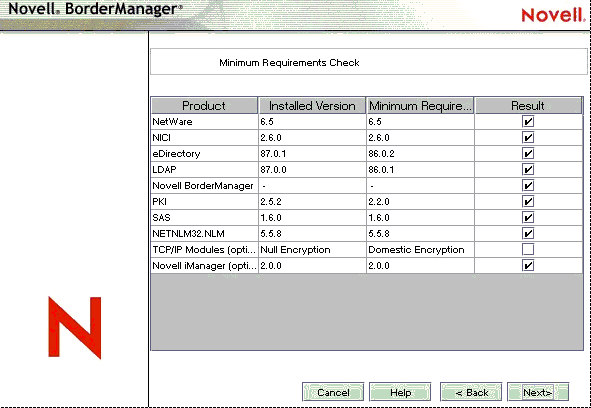Image resolution: width=591 pixels, height=408 pixels.
Task: Click the Minimum Requirements Check title
Action: [x=289, y=63]
